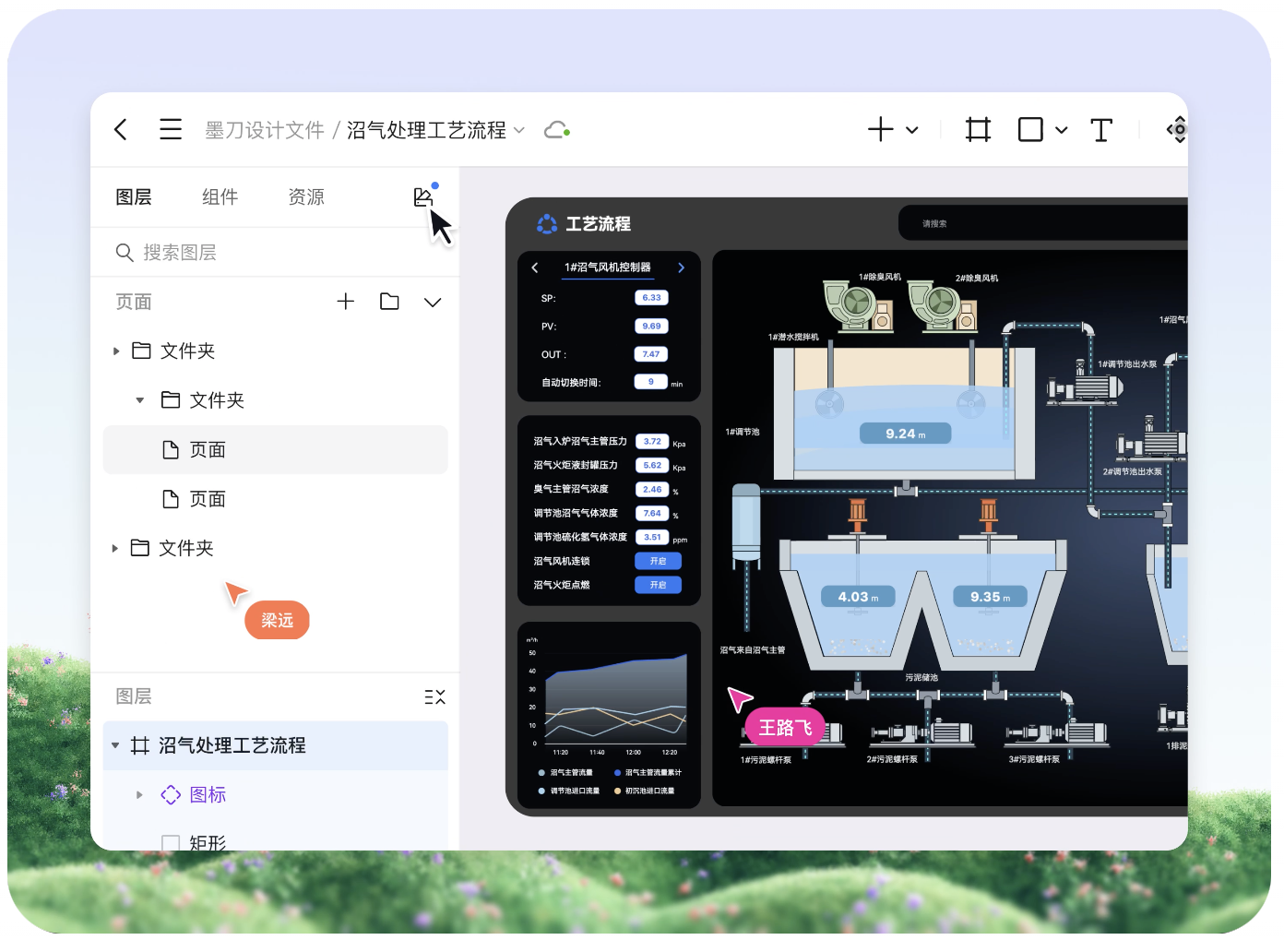Click 墨刀设计文件 breadcrumb link
The width and height of the screenshot is (1284, 952).
click(264, 130)
